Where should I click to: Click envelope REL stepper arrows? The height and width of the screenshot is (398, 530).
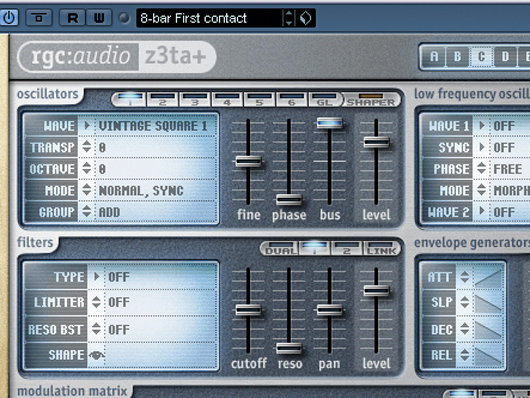[x=465, y=355]
